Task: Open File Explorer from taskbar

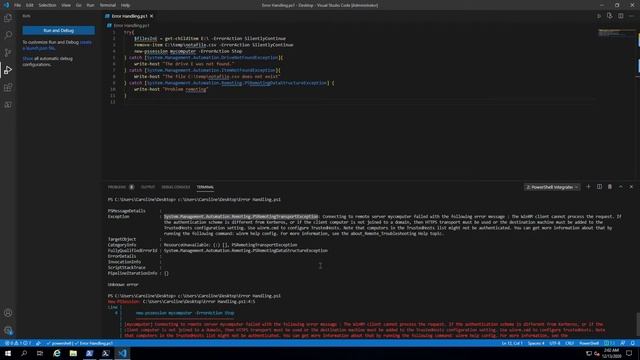Action: 73,353
